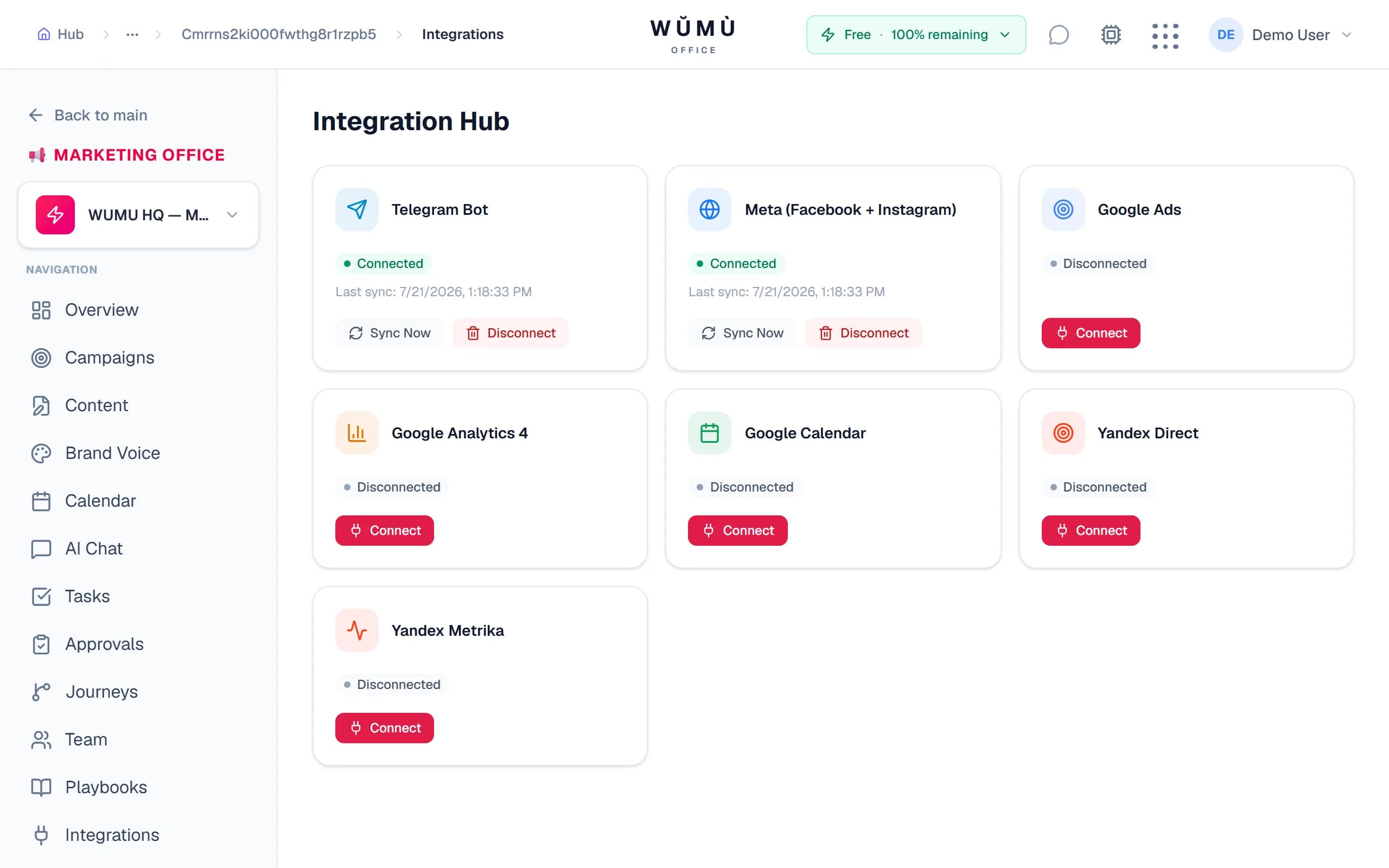Open AI Chat section
1389x868 pixels.
(138, 548)
